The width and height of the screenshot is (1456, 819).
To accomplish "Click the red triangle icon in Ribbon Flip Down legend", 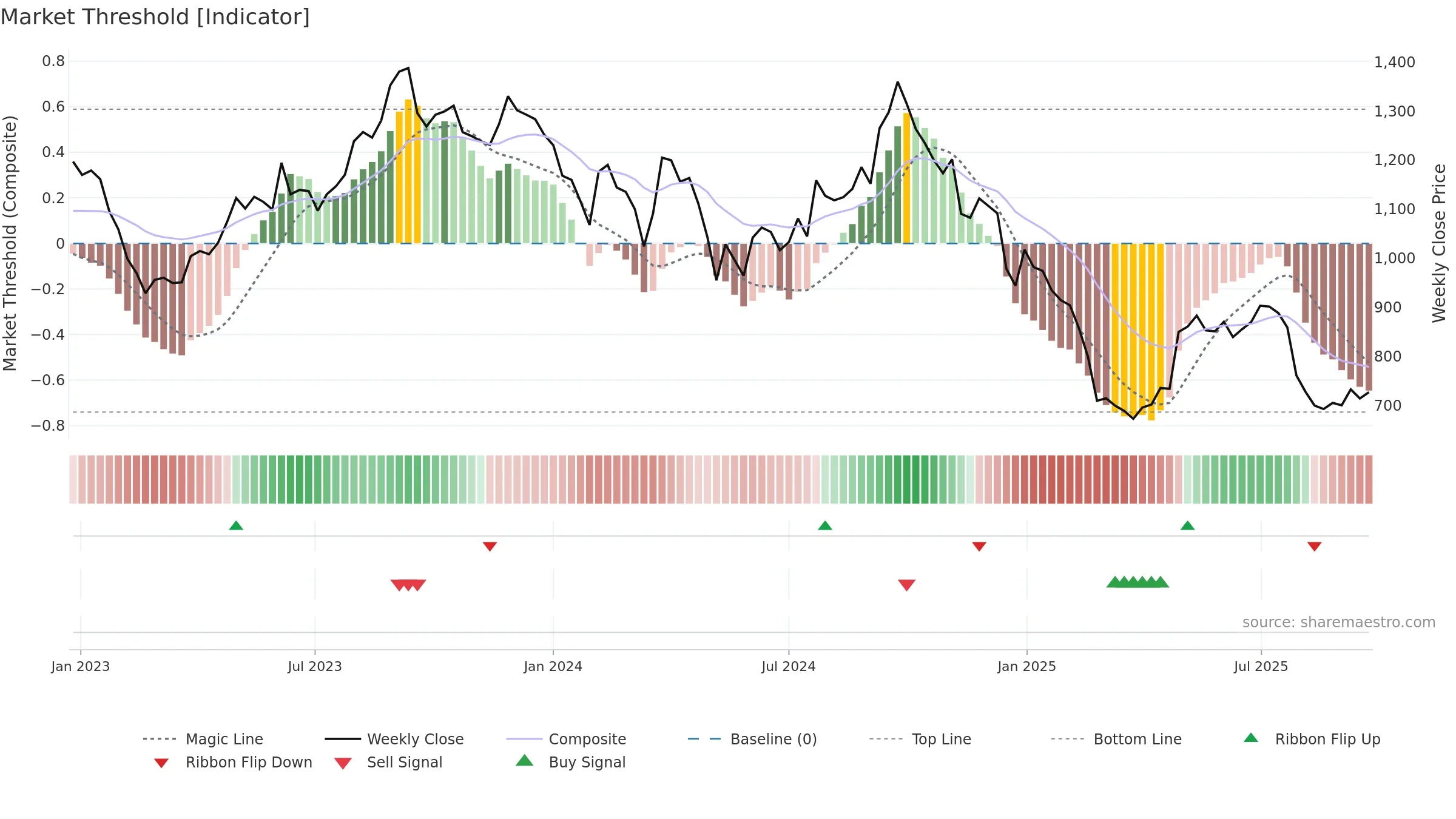I will click(x=161, y=763).
